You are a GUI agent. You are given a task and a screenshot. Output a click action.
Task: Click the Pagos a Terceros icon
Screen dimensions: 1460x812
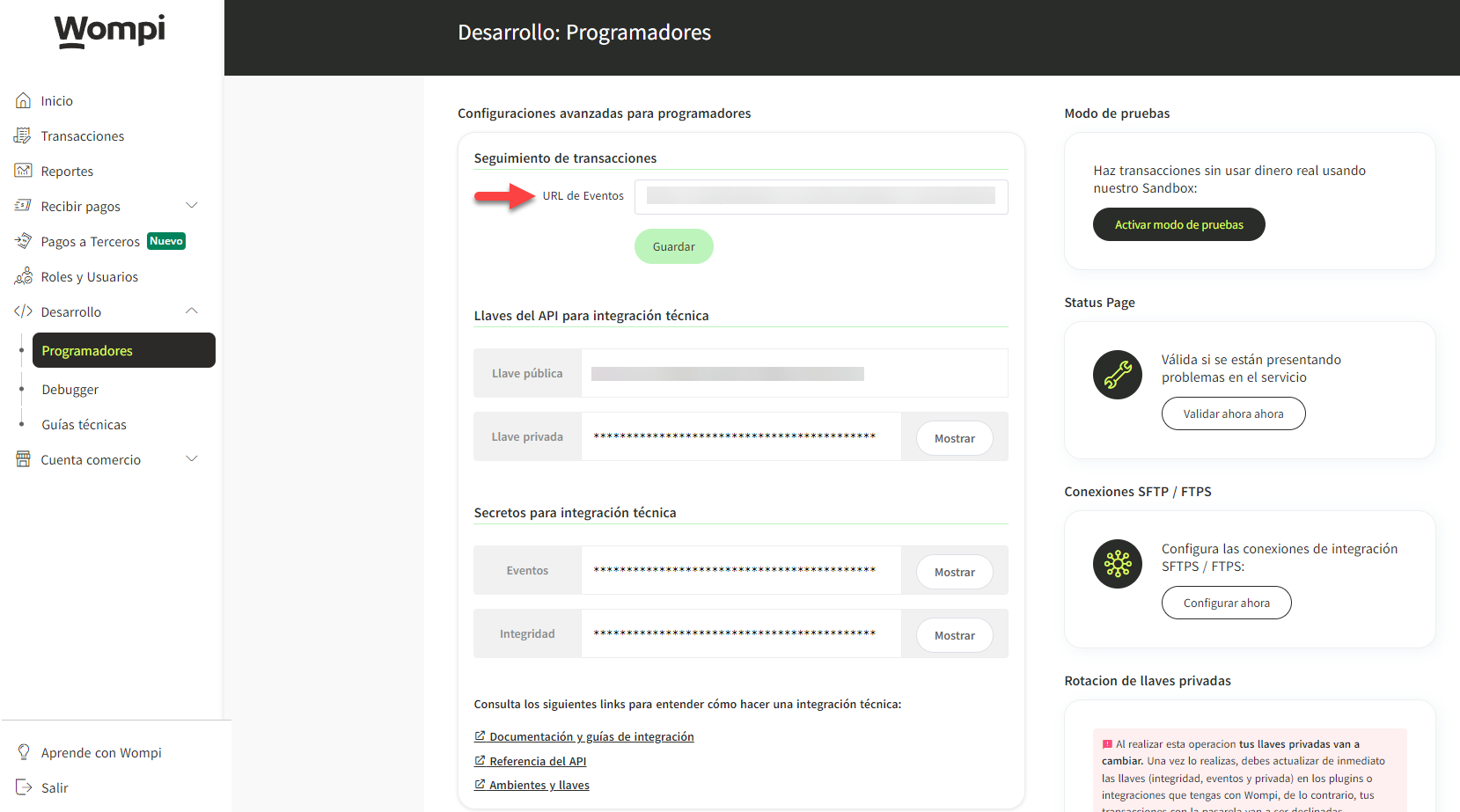point(23,241)
